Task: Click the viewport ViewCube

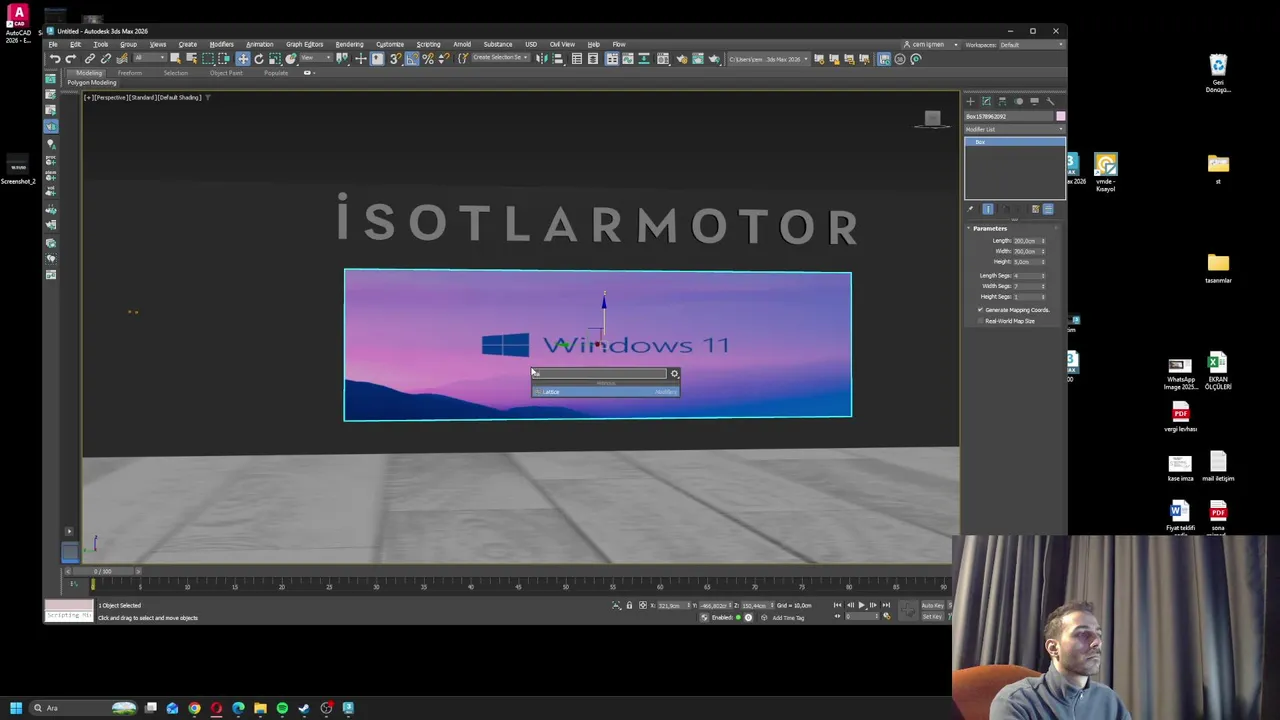Action: point(932,119)
